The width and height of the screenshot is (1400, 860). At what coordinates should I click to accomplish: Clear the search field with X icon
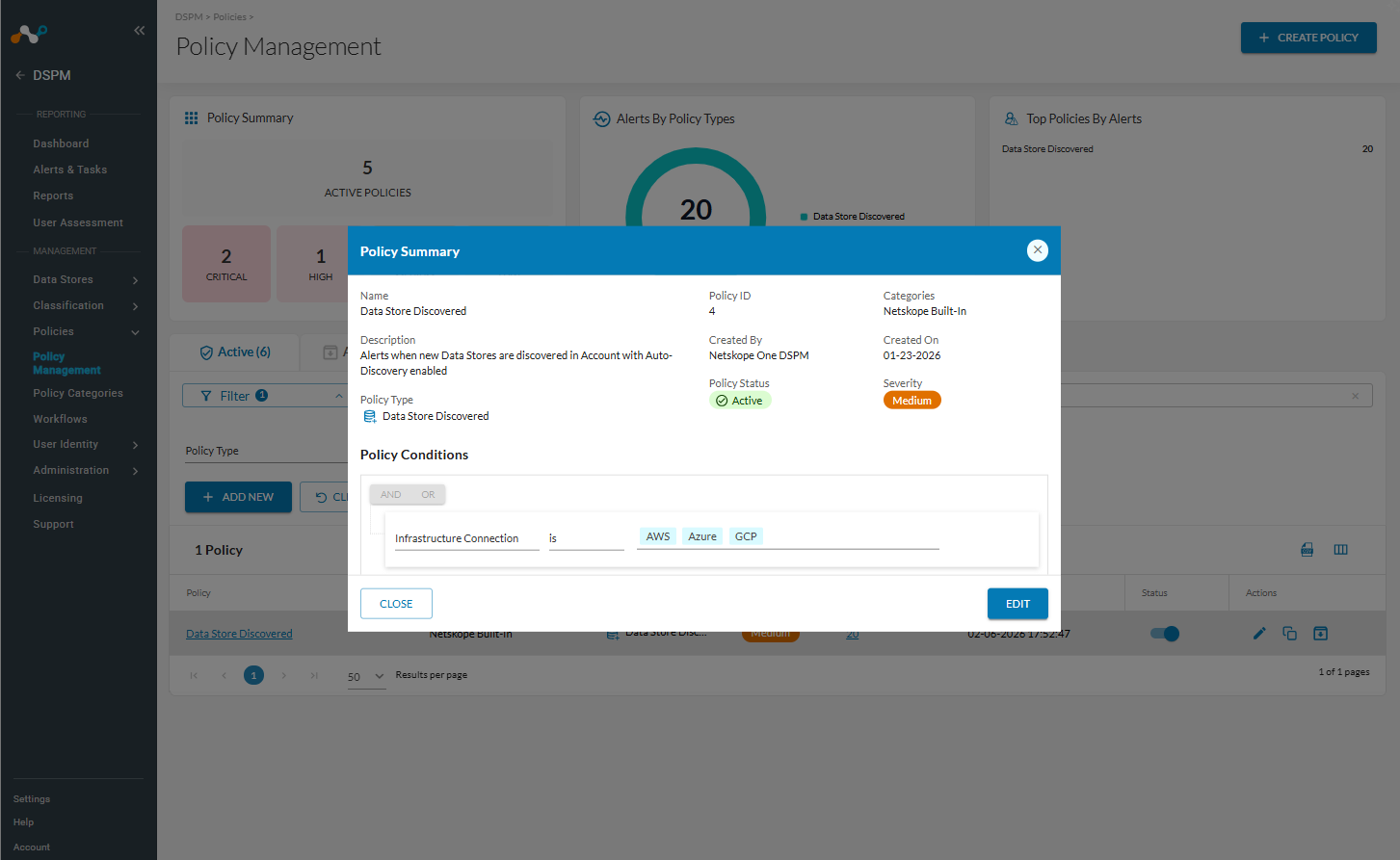(x=1356, y=396)
